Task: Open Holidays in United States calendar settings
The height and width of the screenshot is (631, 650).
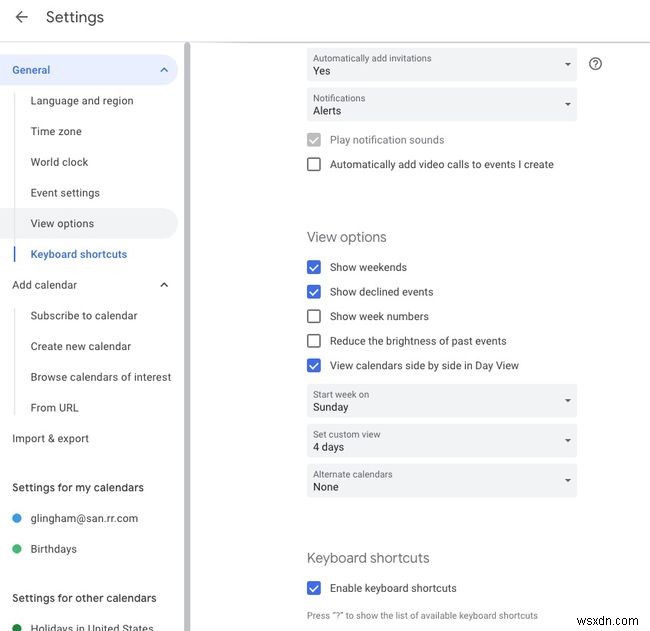Action: (x=92, y=626)
